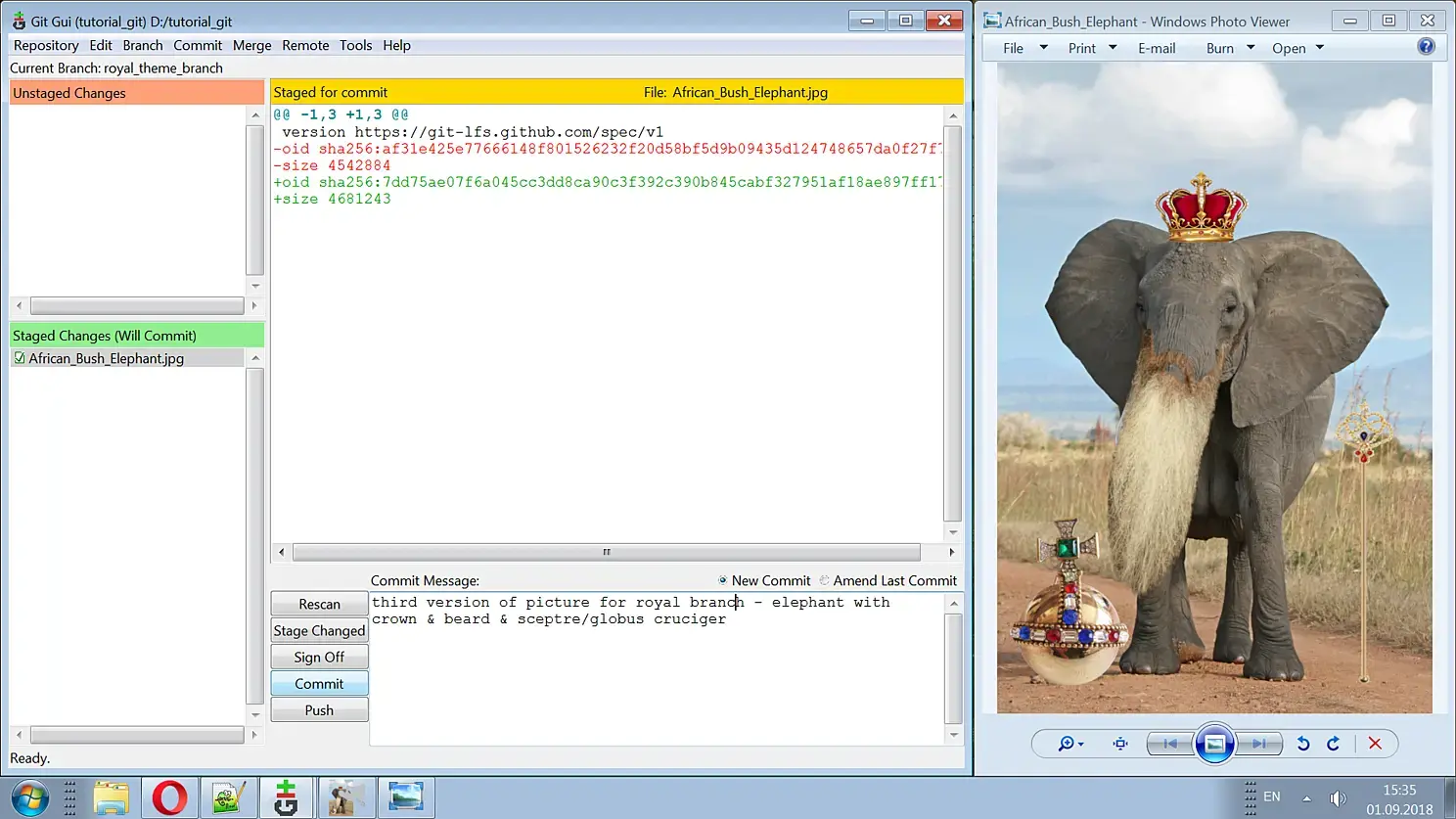Viewport: 1456px width, 819px height.
Task: Open the Burn dropdown in Photo Viewer
Action: click(x=1230, y=48)
